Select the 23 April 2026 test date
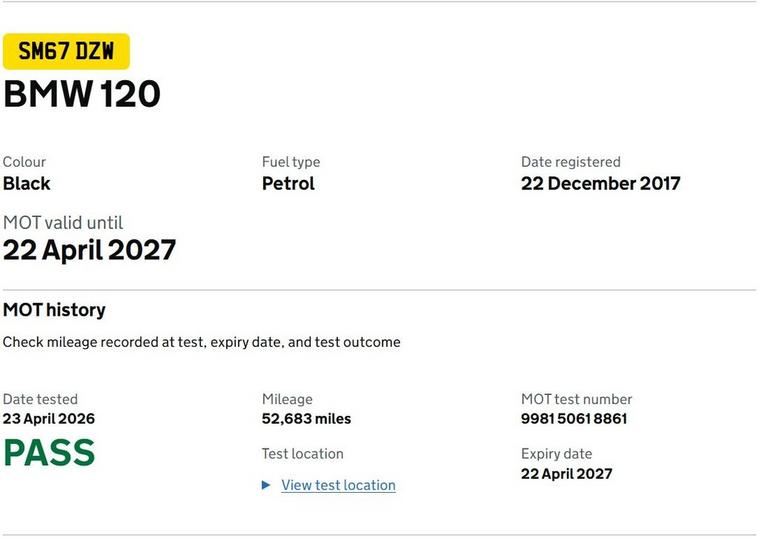759x538 pixels. tap(49, 418)
